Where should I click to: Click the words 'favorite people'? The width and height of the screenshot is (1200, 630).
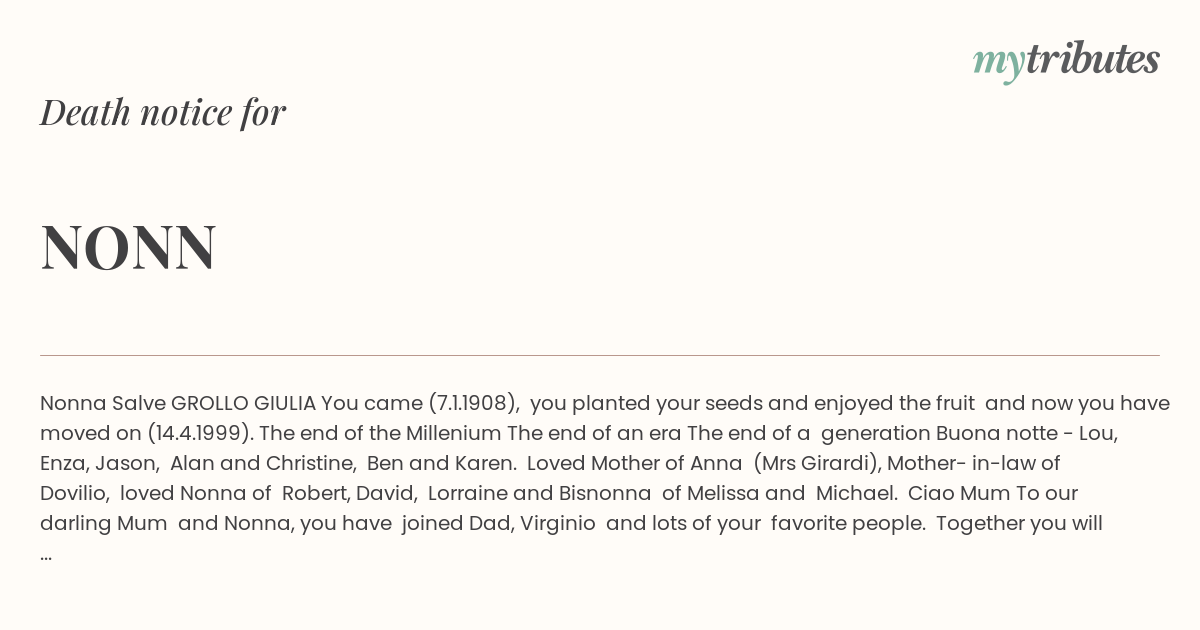(847, 523)
